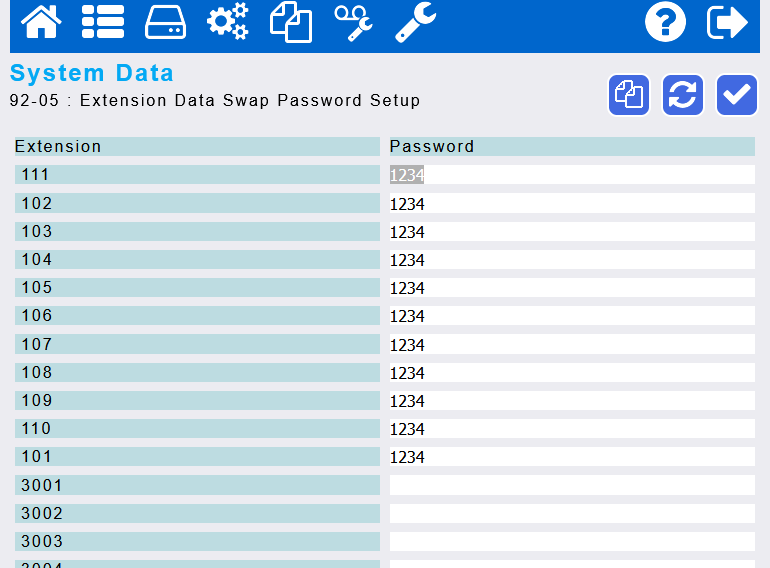770x568 pixels.
Task: Open the gears settings icon
Action: click(x=227, y=21)
